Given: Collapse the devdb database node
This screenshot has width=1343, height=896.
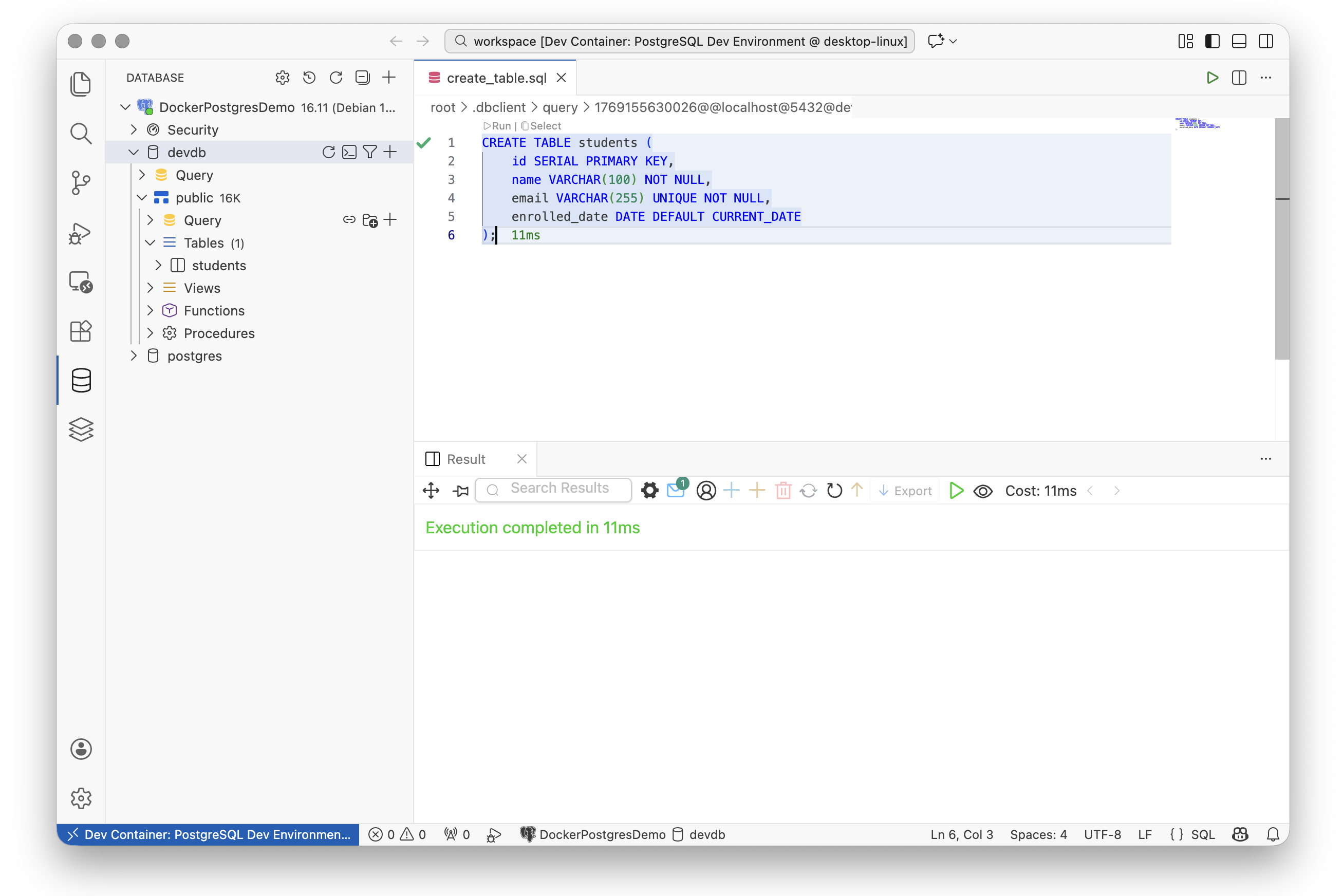Looking at the screenshot, I should pyautogui.click(x=134, y=152).
